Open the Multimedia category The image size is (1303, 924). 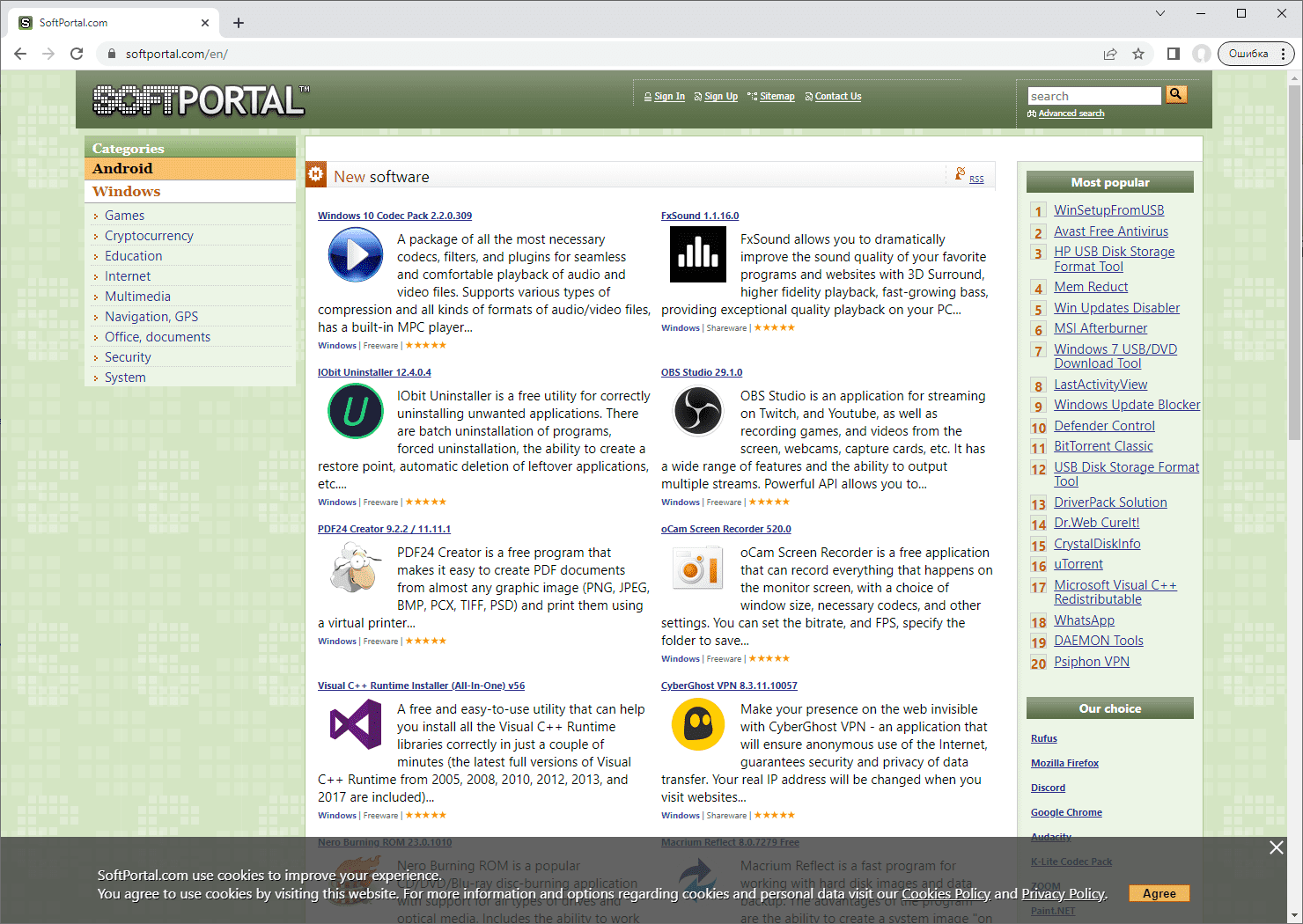click(x=137, y=297)
